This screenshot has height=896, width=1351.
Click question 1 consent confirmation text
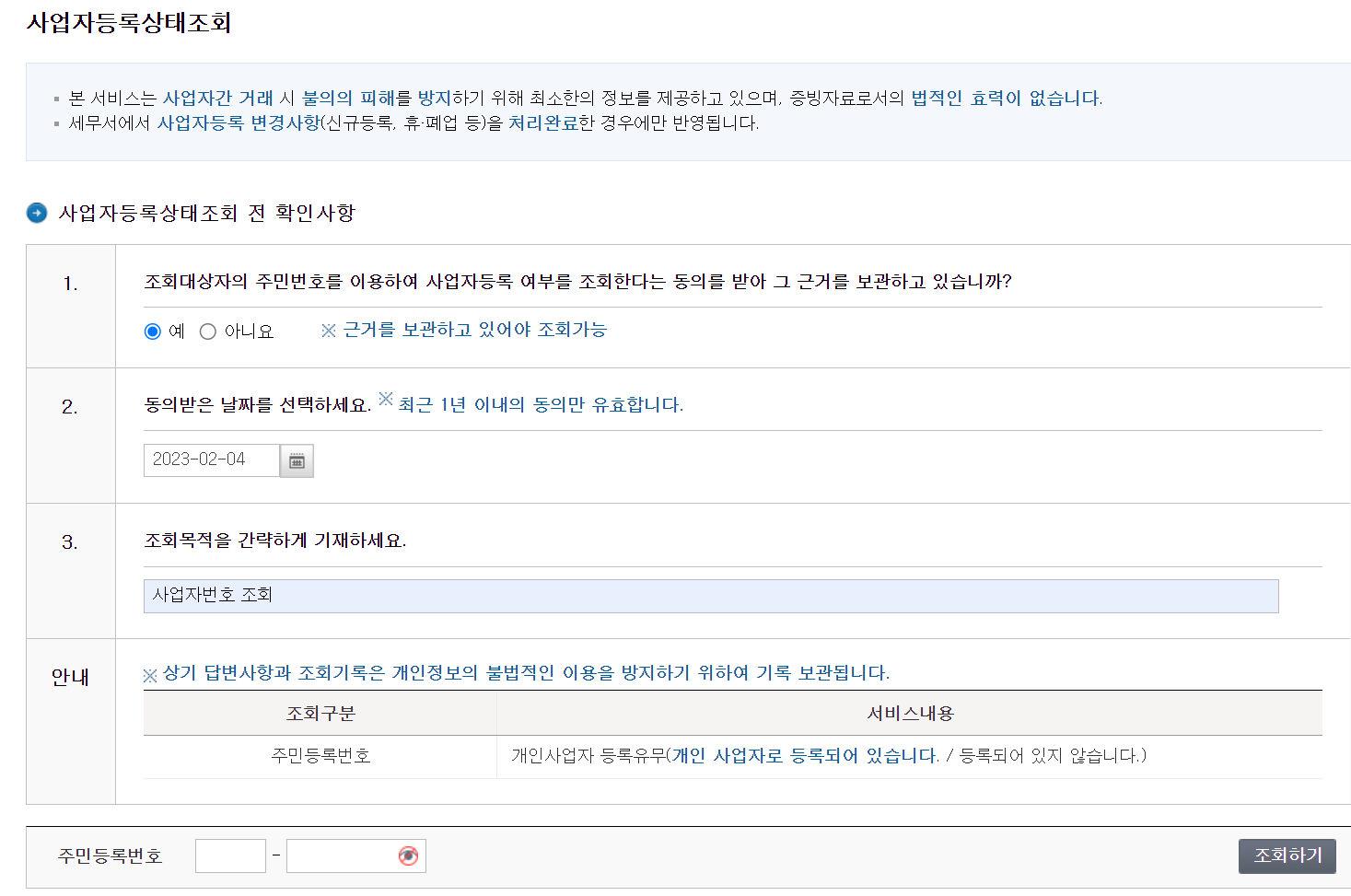[578, 282]
